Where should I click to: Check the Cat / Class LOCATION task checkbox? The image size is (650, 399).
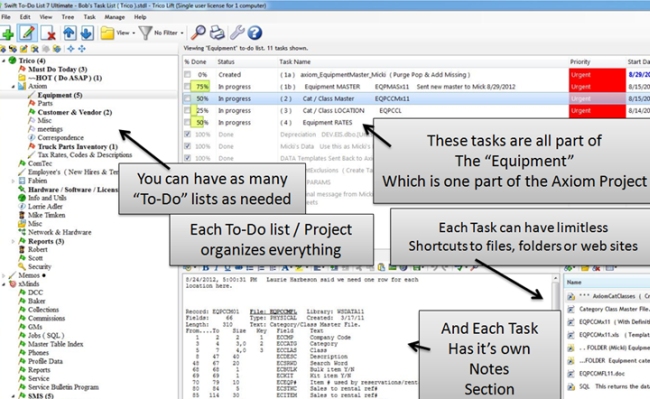[187, 111]
